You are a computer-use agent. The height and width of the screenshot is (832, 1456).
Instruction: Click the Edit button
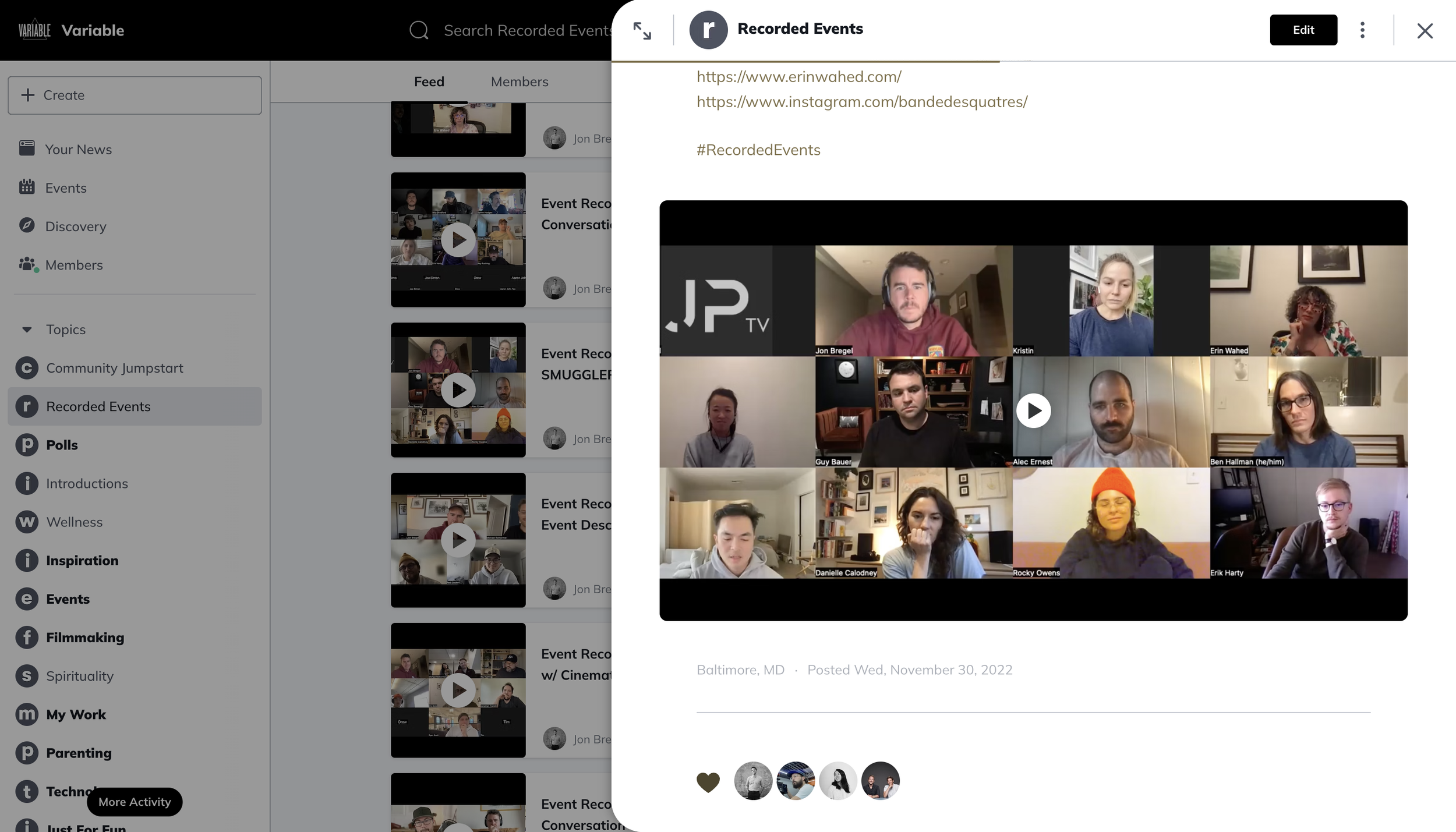click(1303, 30)
